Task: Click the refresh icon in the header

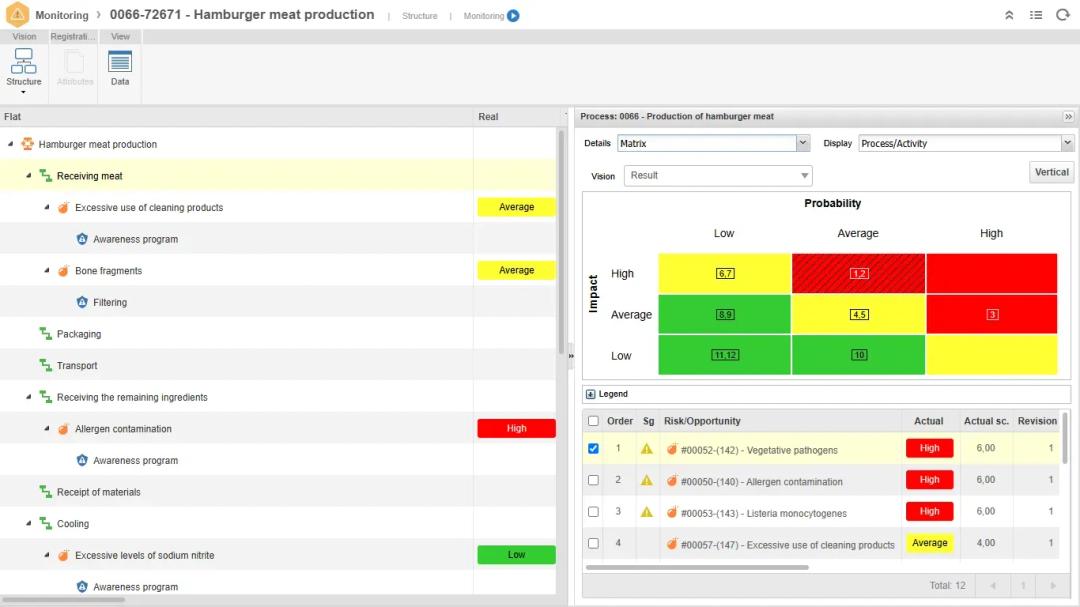Action: [1062, 15]
